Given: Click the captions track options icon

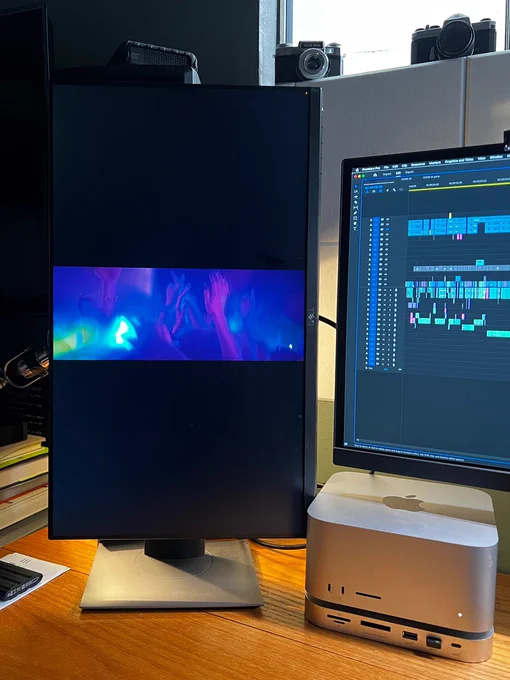Looking at the screenshot, I should pos(401,190).
